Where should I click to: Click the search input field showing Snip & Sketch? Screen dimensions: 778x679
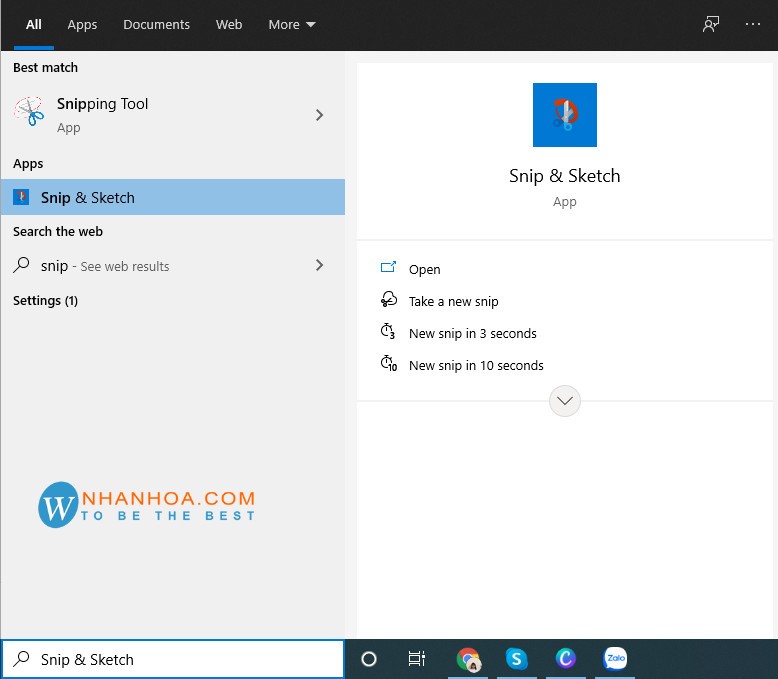coord(173,659)
